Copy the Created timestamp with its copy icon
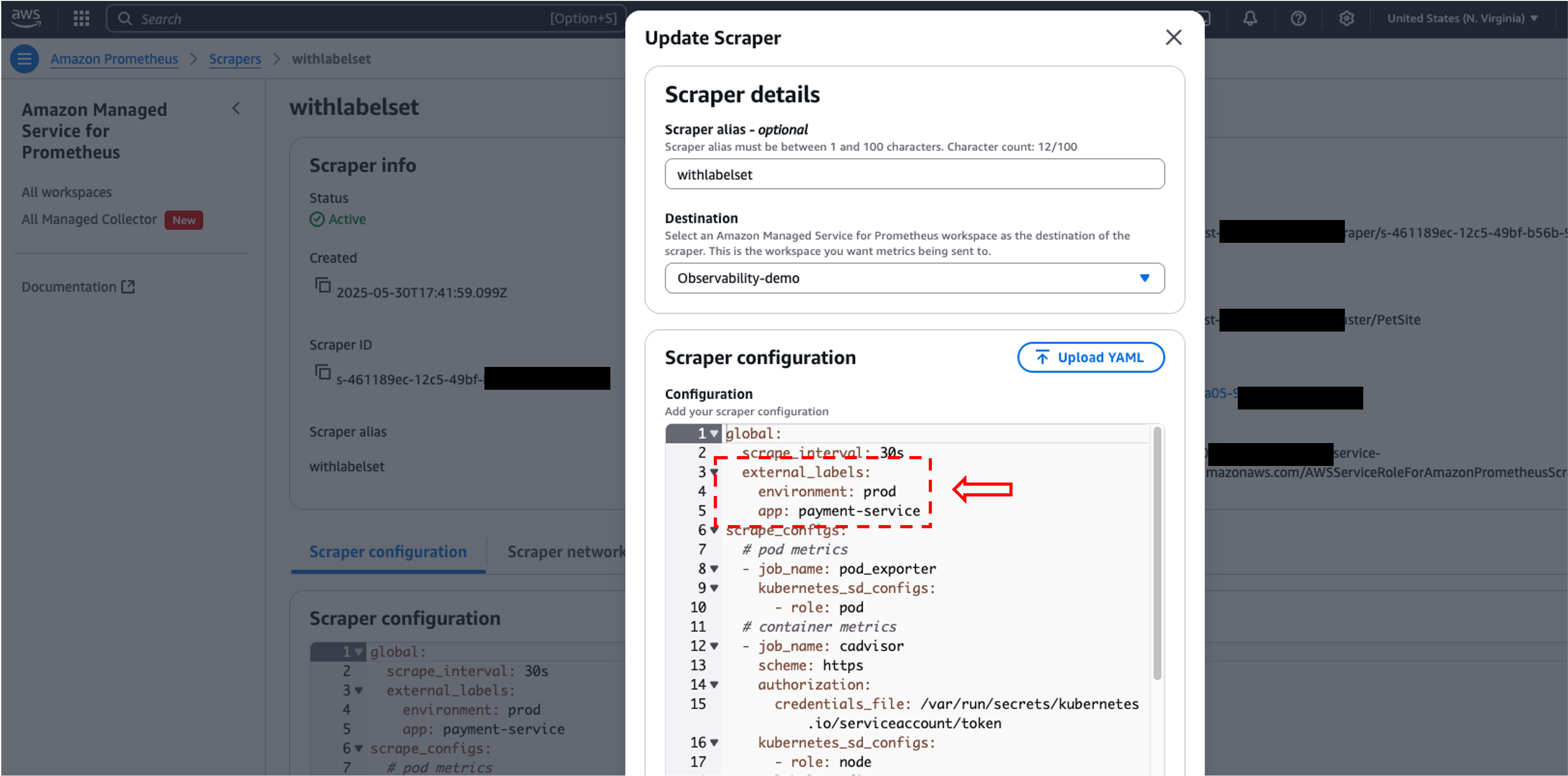1568x776 pixels. 323,286
